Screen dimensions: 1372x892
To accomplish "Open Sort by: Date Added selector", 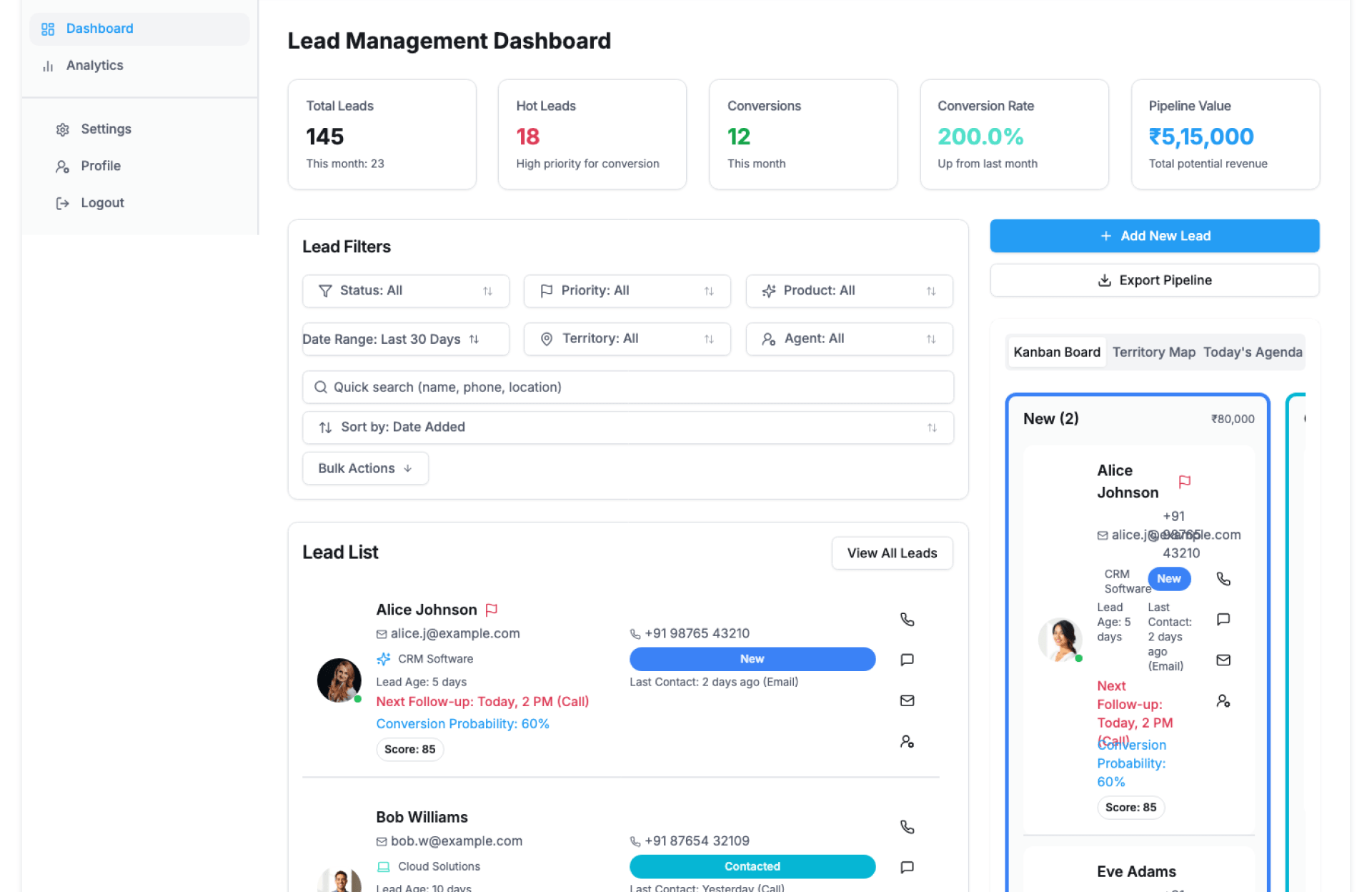I will coord(627,427).
